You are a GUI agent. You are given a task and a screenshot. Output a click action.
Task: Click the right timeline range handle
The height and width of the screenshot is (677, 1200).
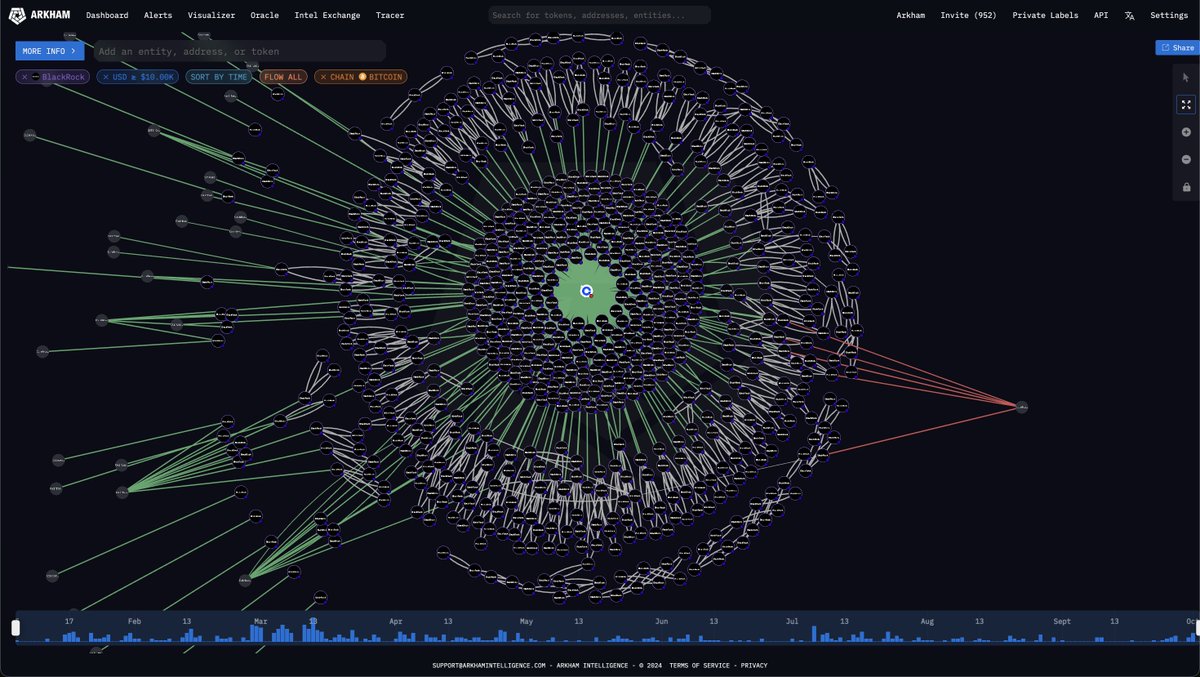coord(1197,627)
